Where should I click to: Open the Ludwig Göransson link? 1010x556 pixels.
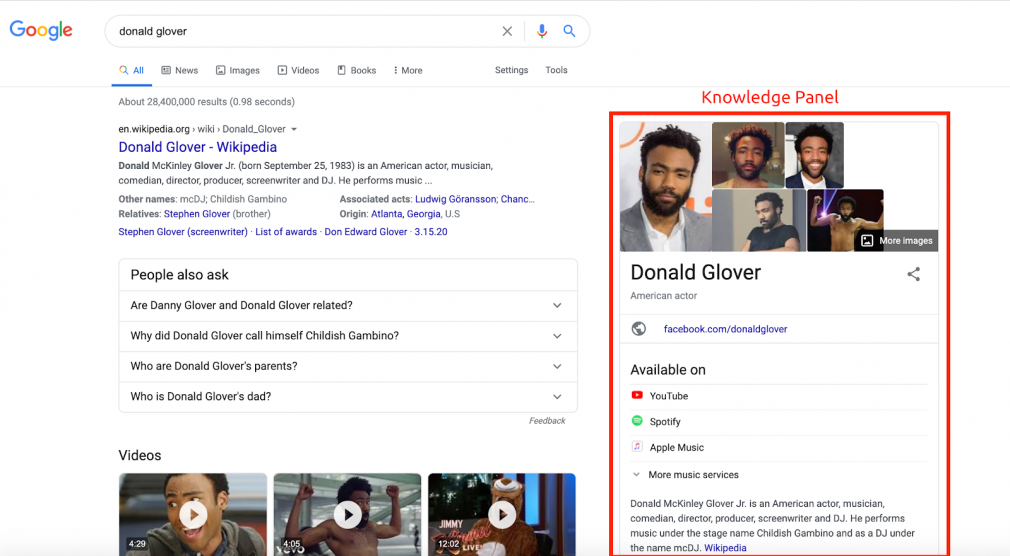click(x=455, y=199)
